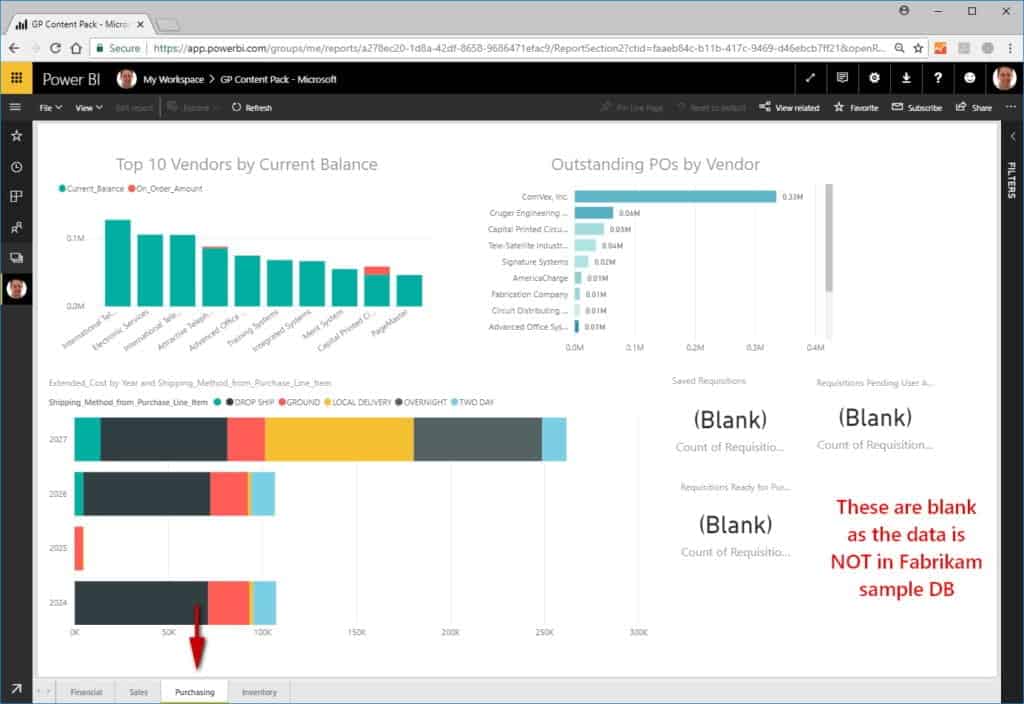Subscribe to this report

915,107
